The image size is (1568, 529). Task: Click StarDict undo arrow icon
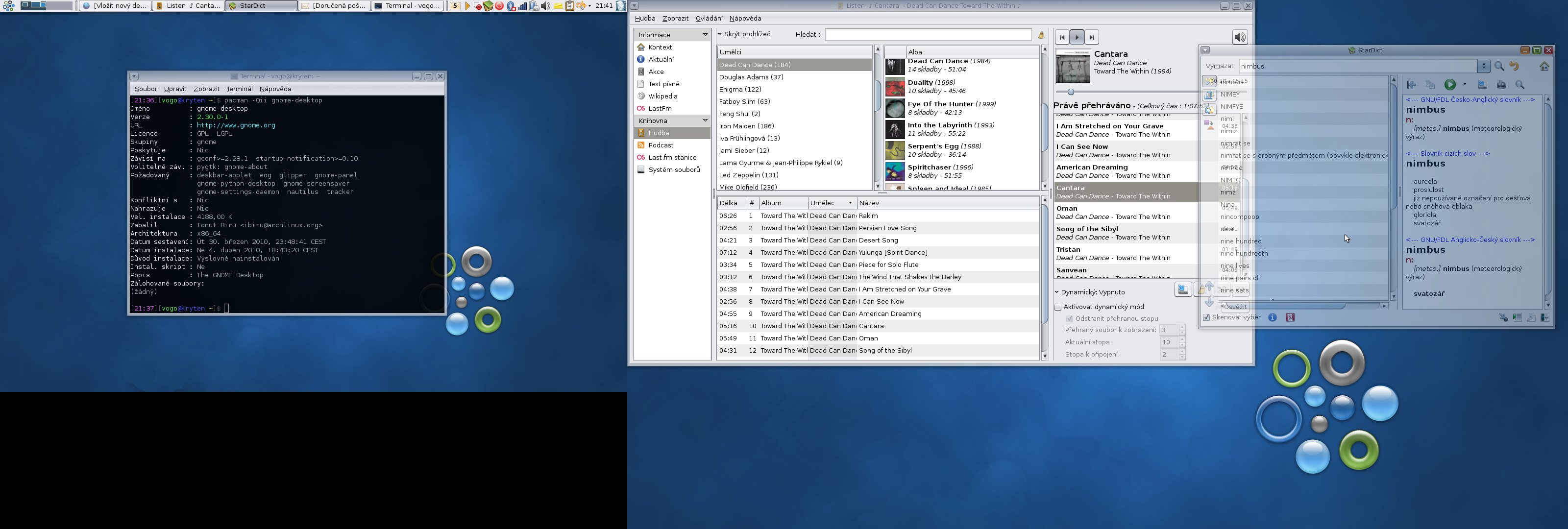tap(1515, 66)
